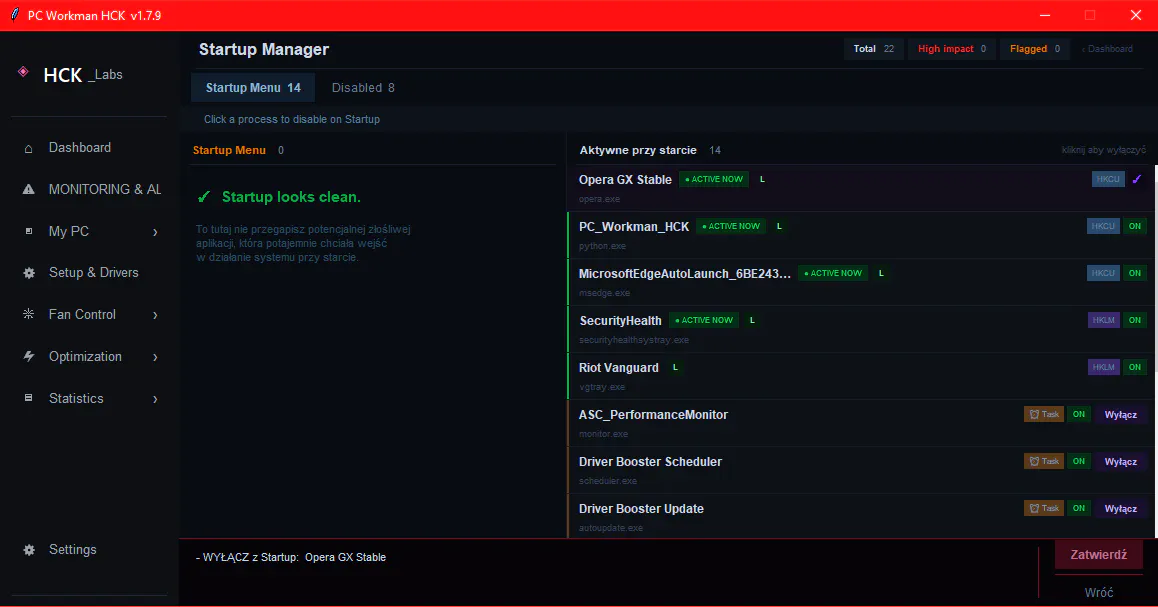Image resolution: width=1158 pixels, height=607 pixels.
Task: Click the HKLM badge on SecurityHealth row
Action: [1104, 320]
